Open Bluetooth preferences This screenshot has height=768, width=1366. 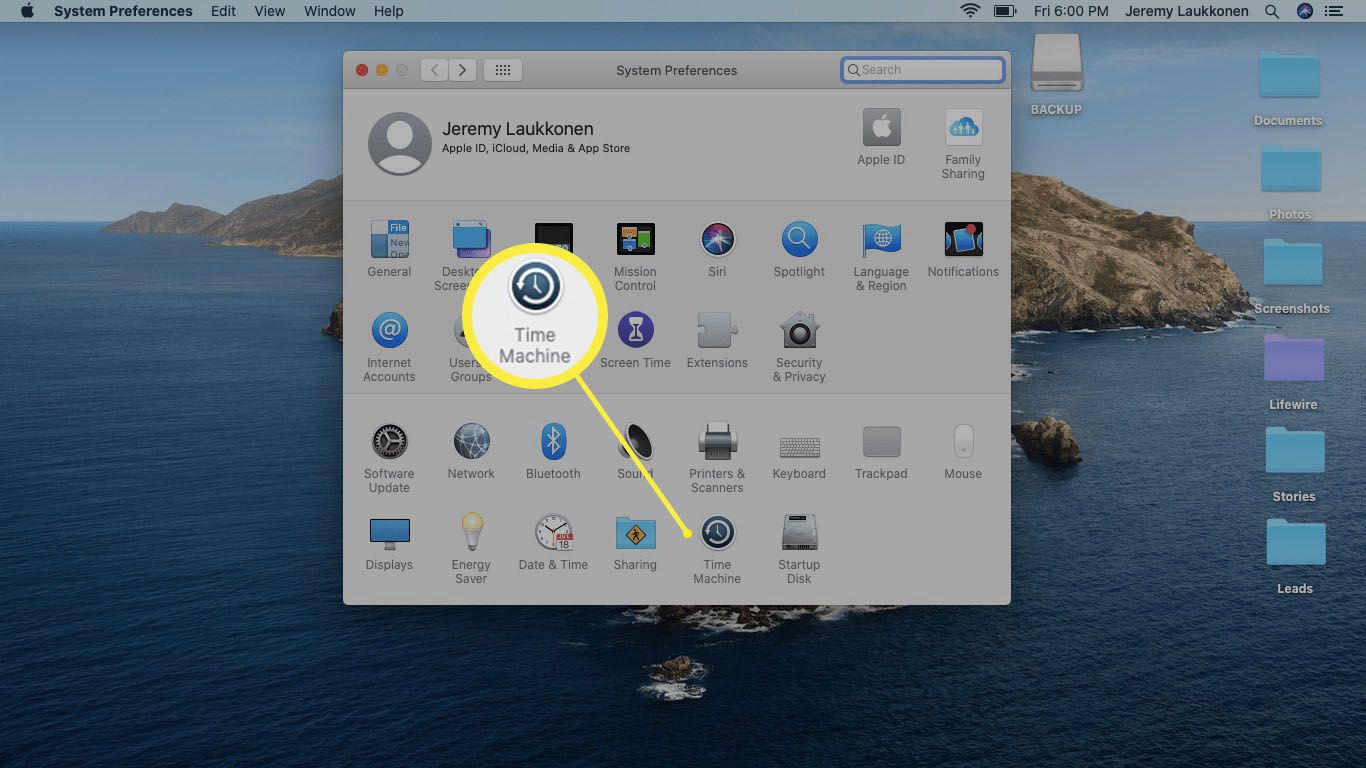[553, 441]
